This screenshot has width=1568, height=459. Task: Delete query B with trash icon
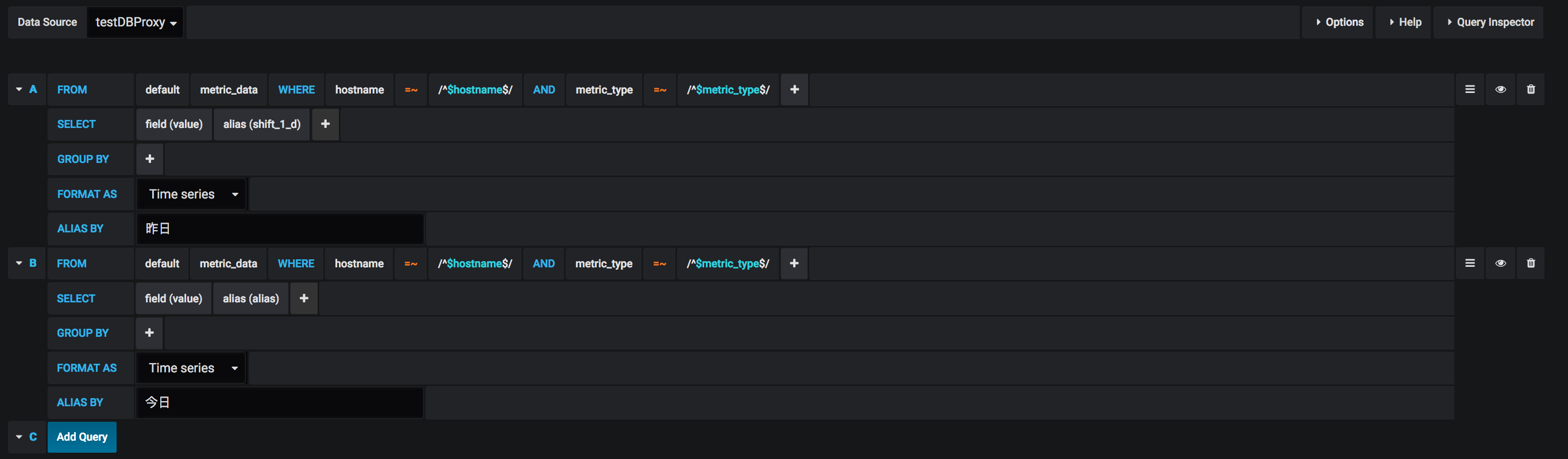pyautogui.click(x=1531, y=263)
